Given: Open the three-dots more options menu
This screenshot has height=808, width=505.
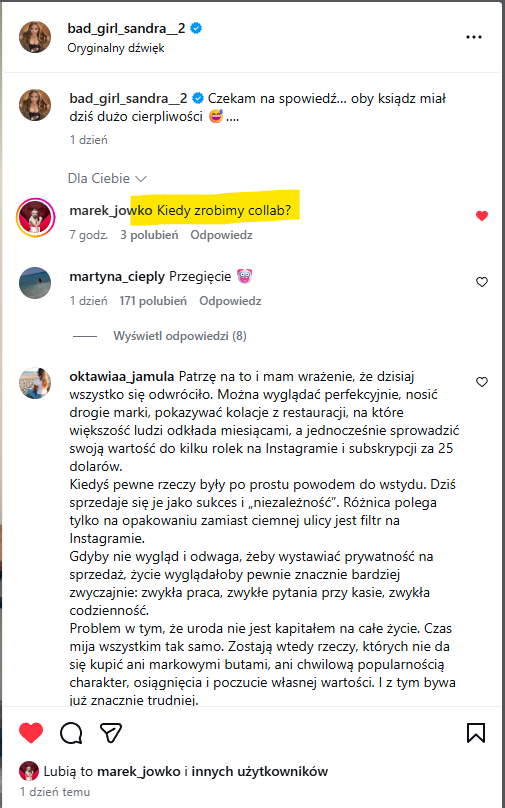Looking at the screenshot, I should pos(473,37).
